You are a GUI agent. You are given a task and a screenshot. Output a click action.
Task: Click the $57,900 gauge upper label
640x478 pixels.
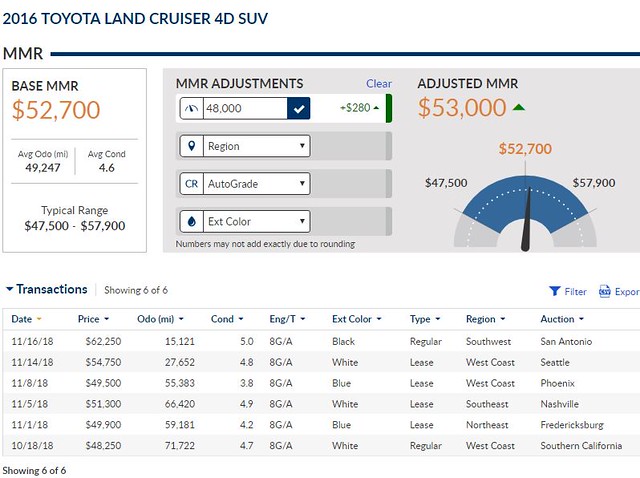(594, 182)
